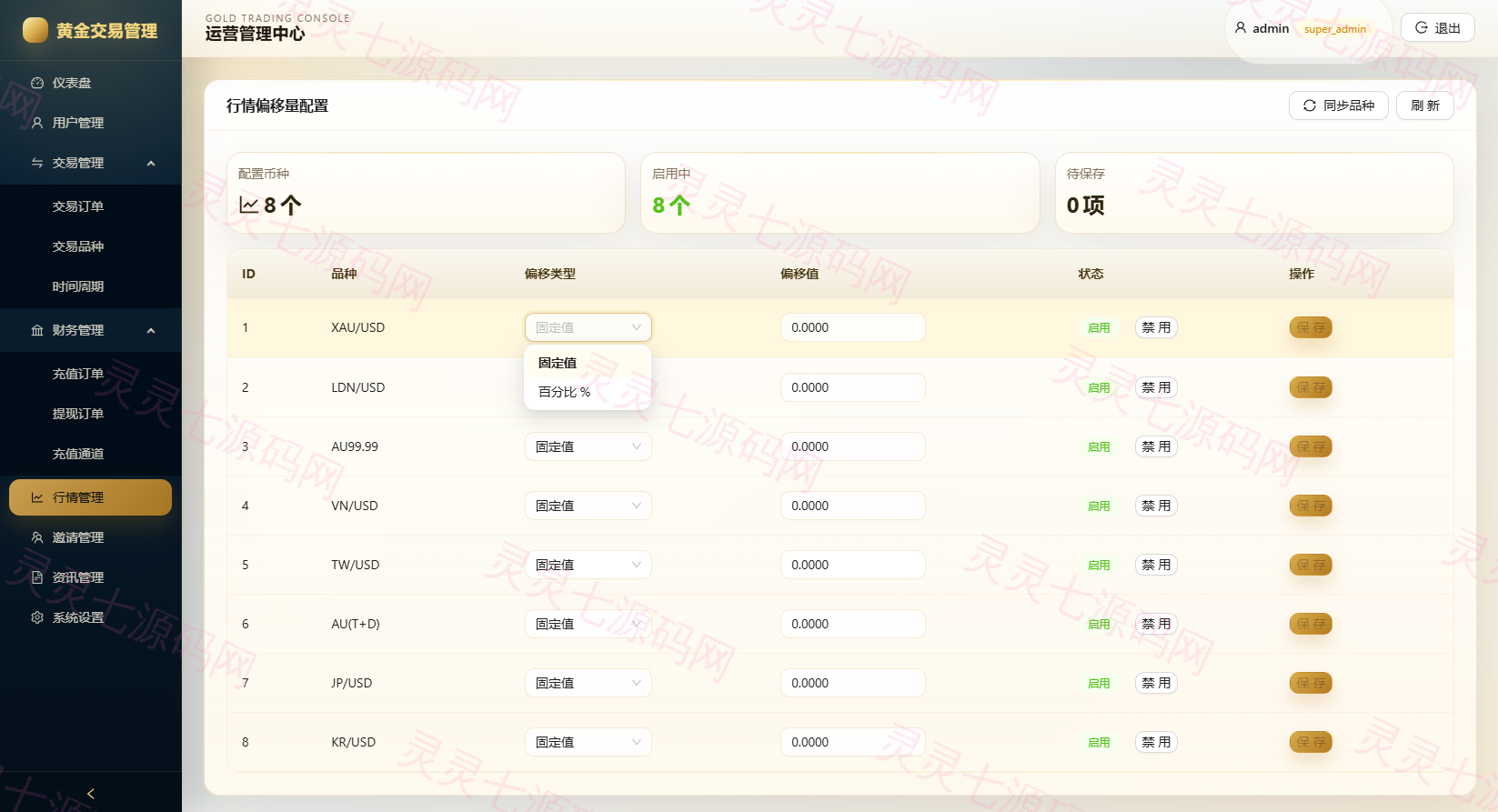
Task: Click the 用户管理 user icon
Action: point(37,123)
